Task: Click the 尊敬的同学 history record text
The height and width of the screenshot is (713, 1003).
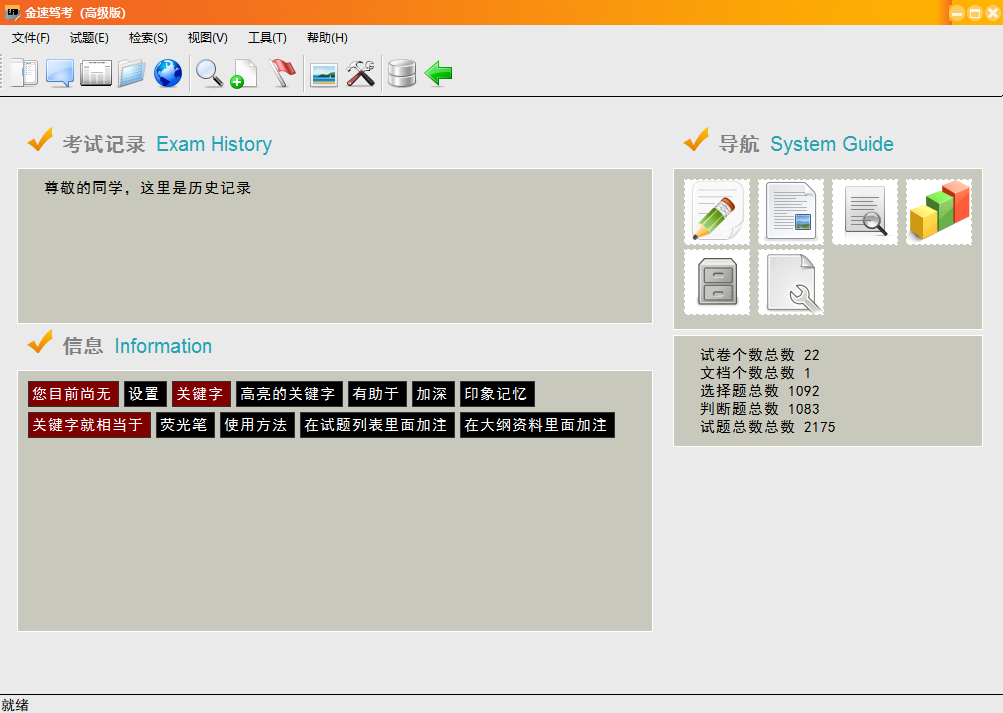Action: (x=148, y=187)
